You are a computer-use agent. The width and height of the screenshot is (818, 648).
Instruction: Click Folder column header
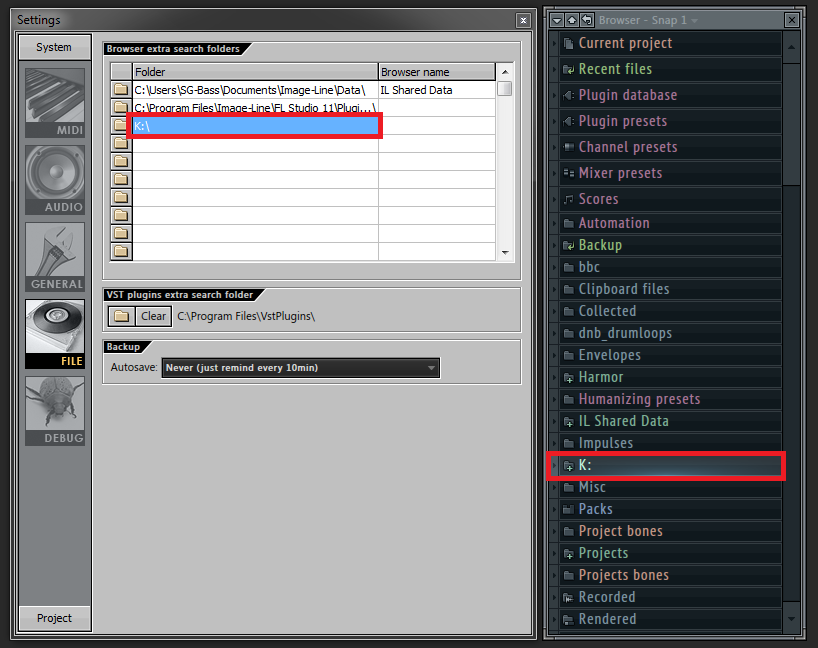(255, 71)
